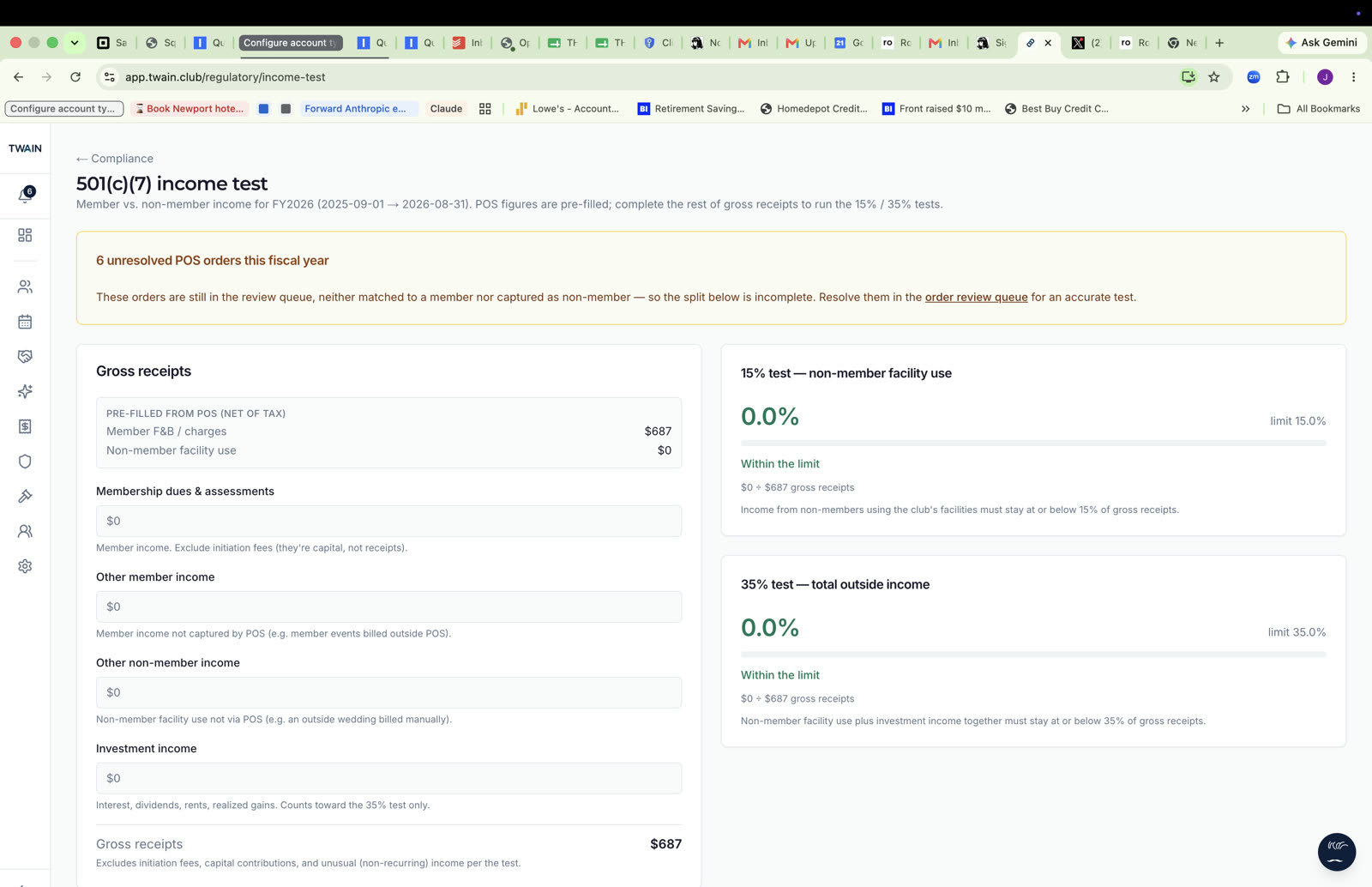The height and width of the screenshot is (887, 1372).
Task: Click the 15% test progress bar
Action: click(x=1033, y=443)
